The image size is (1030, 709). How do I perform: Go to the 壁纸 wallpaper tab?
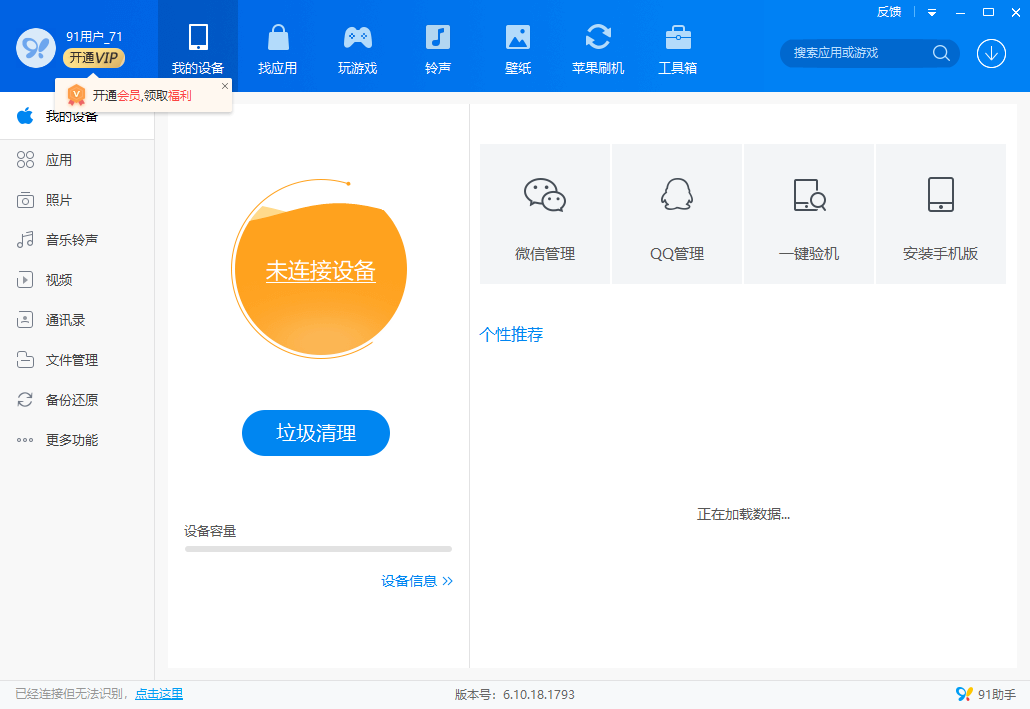tap(517, 50)
